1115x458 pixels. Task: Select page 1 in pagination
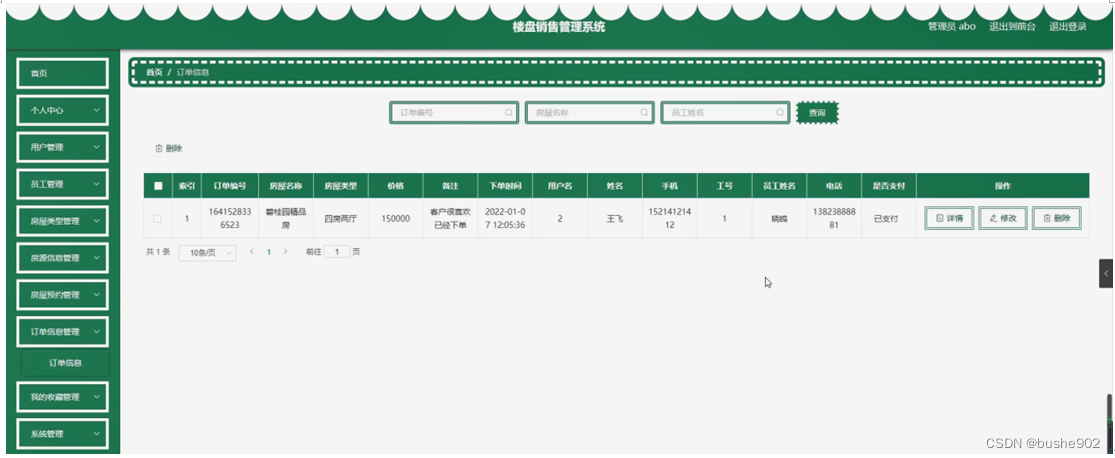269,252
